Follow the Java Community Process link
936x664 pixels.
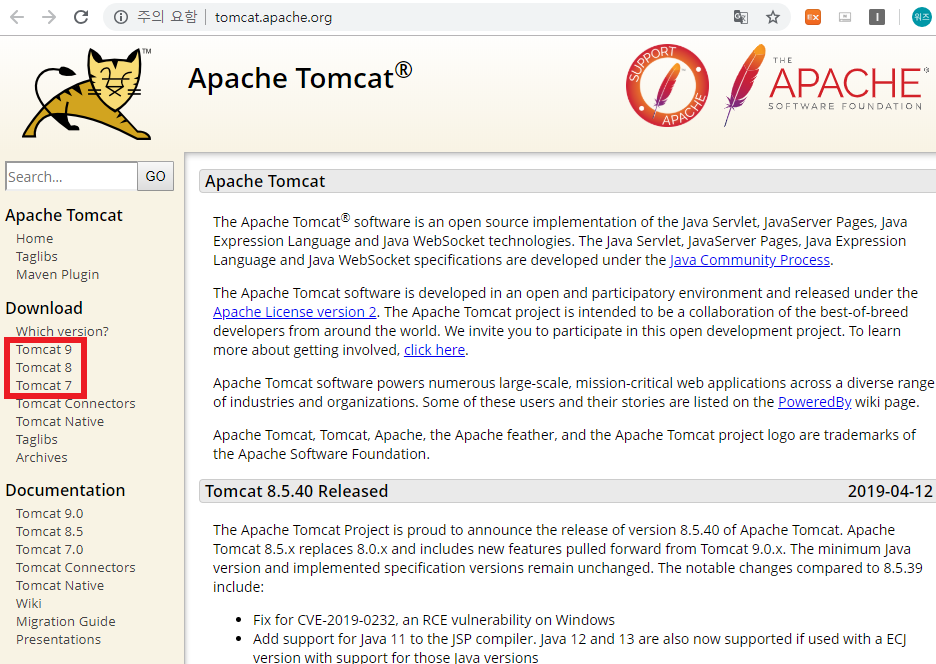point(750,260)
